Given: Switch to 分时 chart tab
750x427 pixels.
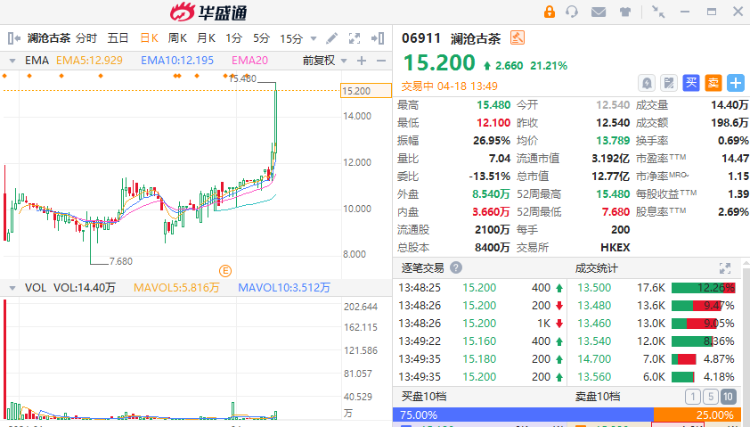Looking at the screenshot, I should tap(87, 38).
